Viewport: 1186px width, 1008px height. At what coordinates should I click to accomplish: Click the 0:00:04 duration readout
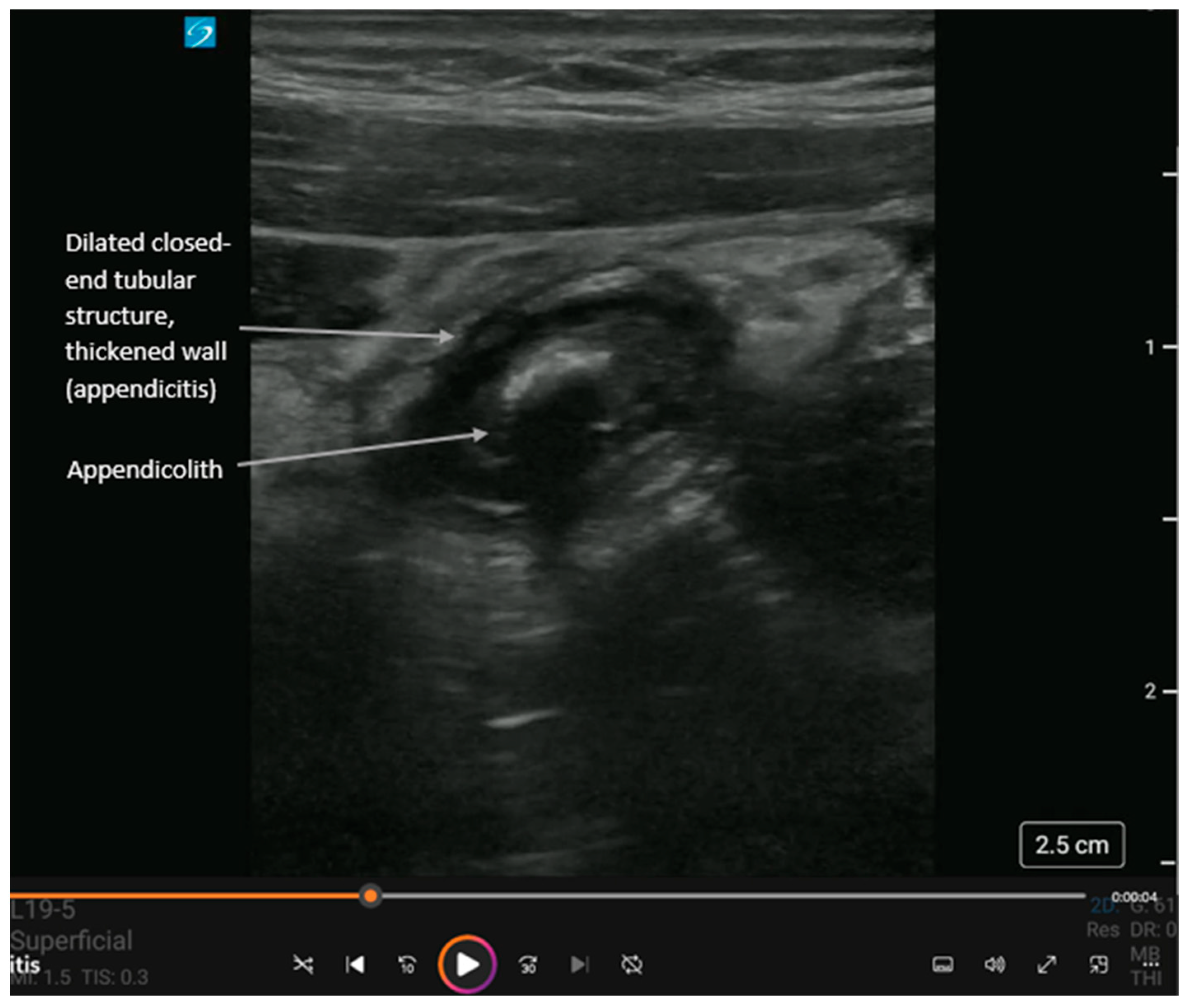(x=1134, y=896)
